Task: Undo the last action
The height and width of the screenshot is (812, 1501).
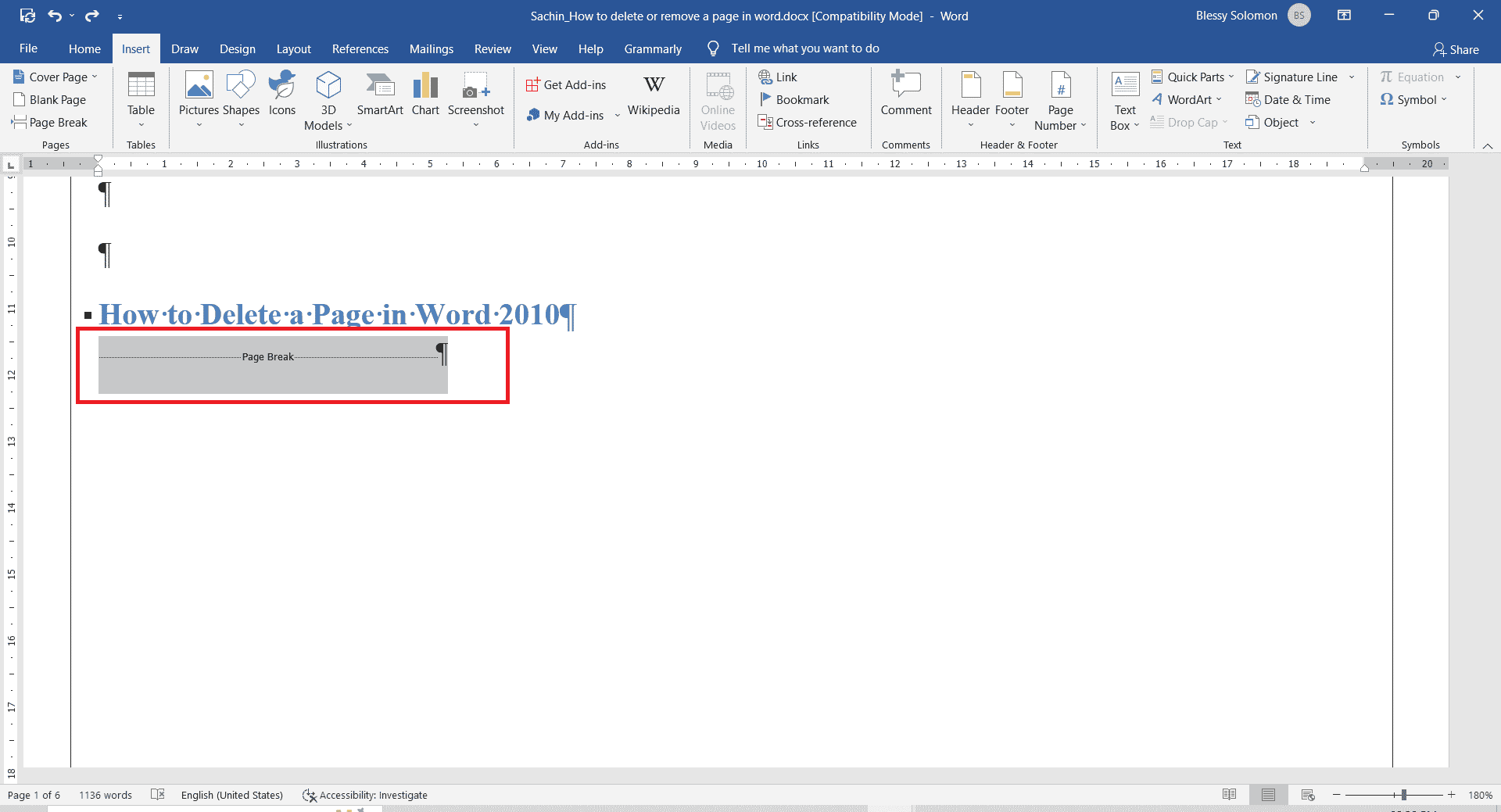Action: pyautogui.click(x=55, y=16)
